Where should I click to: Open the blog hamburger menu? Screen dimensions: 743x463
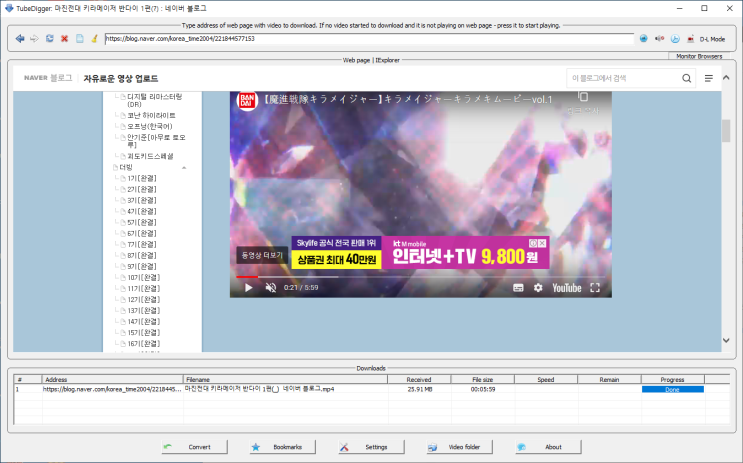[708, 78]
